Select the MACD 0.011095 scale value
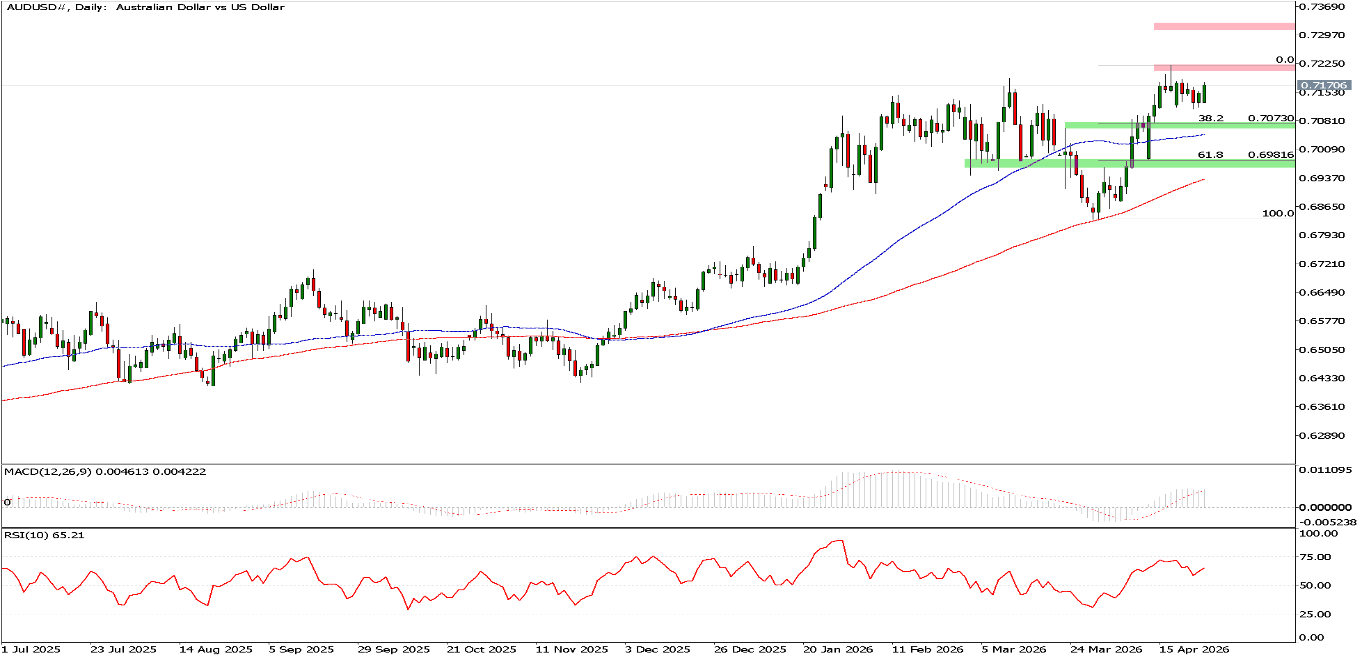 [1323, 469]
